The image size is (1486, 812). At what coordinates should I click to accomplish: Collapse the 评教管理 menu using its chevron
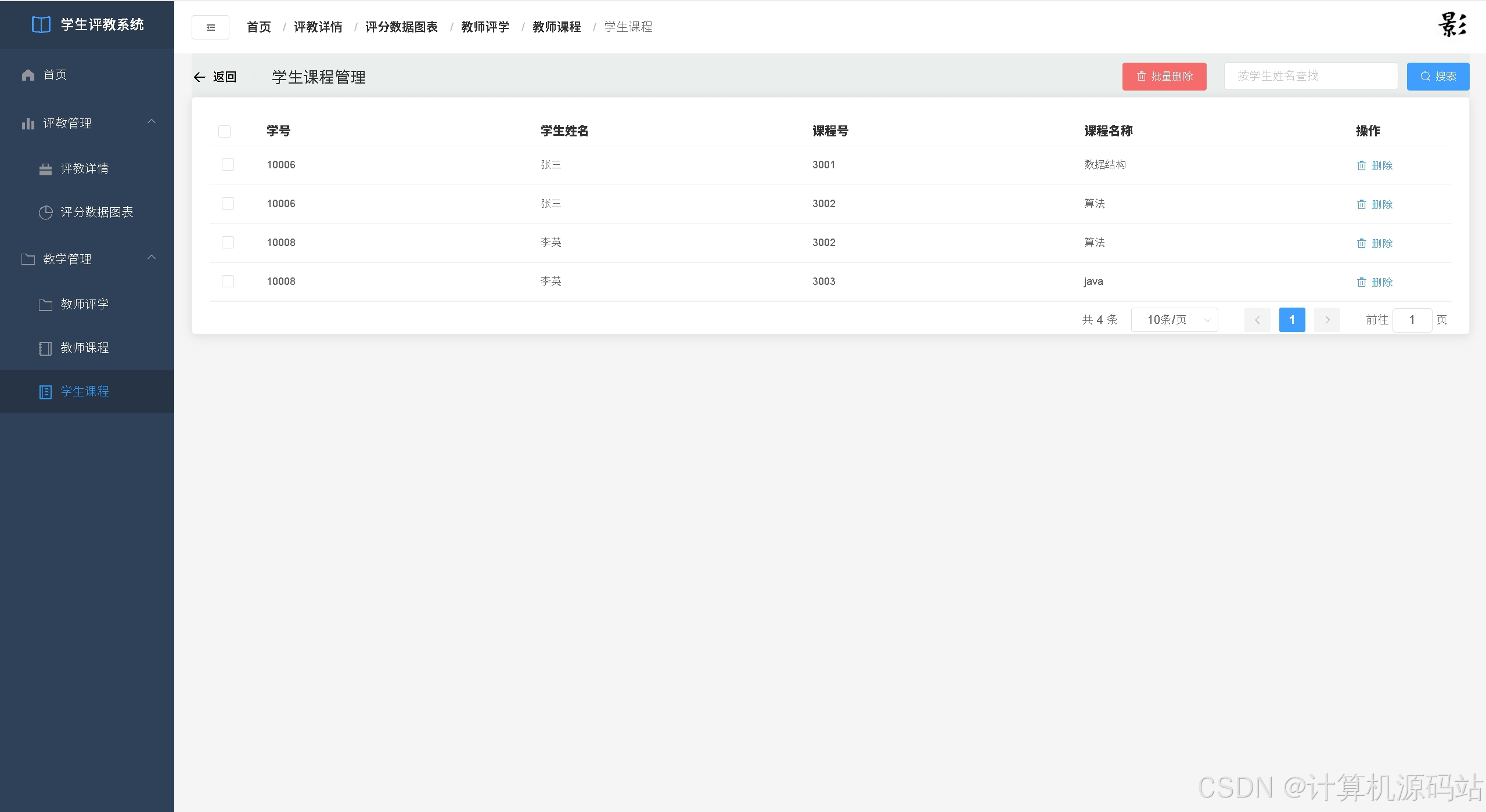[x=152, y=122]
